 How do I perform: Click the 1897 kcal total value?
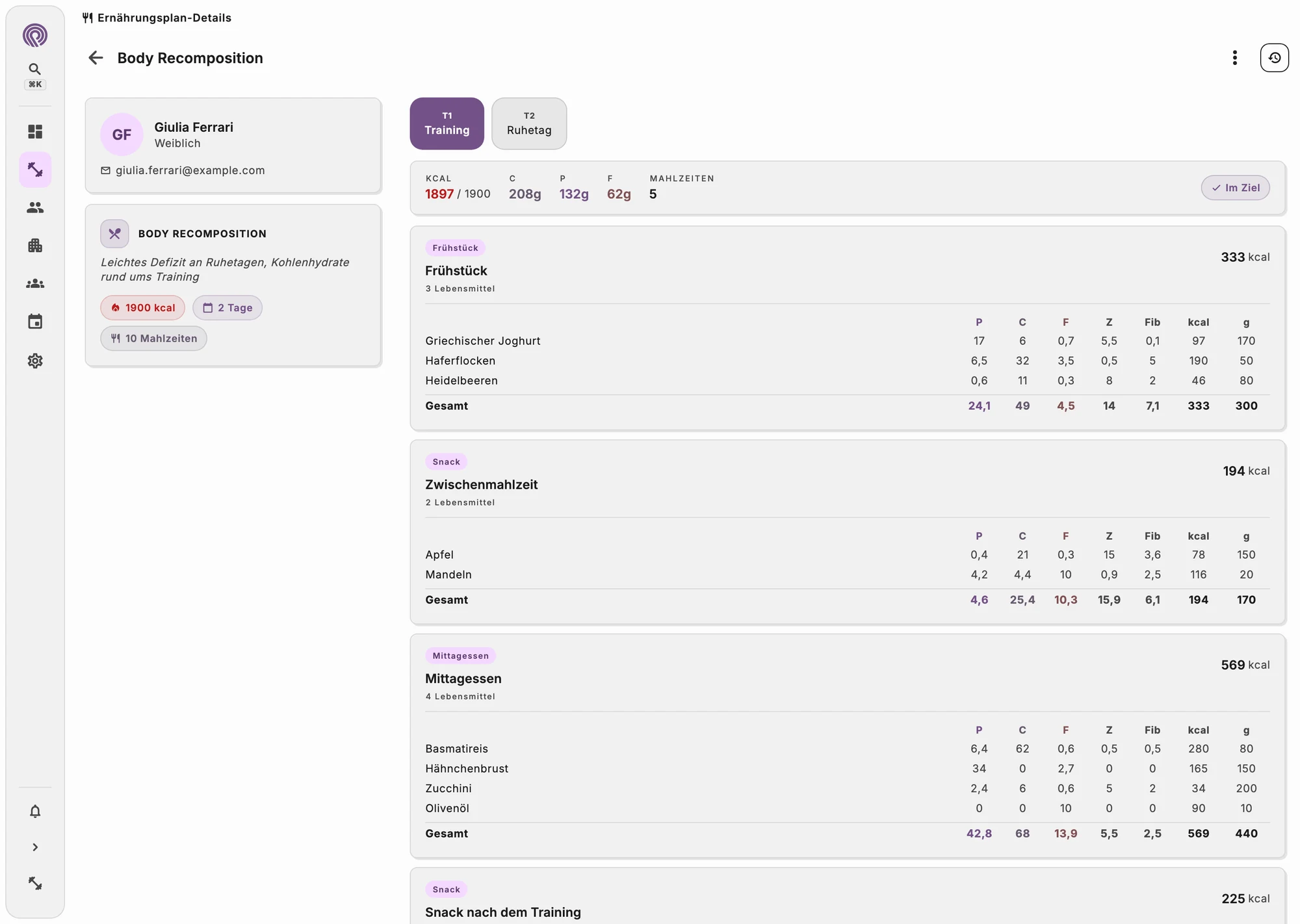click(x=439, y=194)
